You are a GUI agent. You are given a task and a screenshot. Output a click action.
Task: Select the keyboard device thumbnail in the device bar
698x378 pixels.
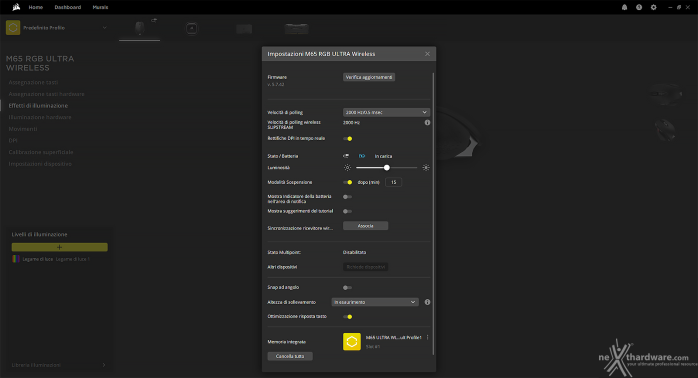pyautogui.click(x=296, y=29)
